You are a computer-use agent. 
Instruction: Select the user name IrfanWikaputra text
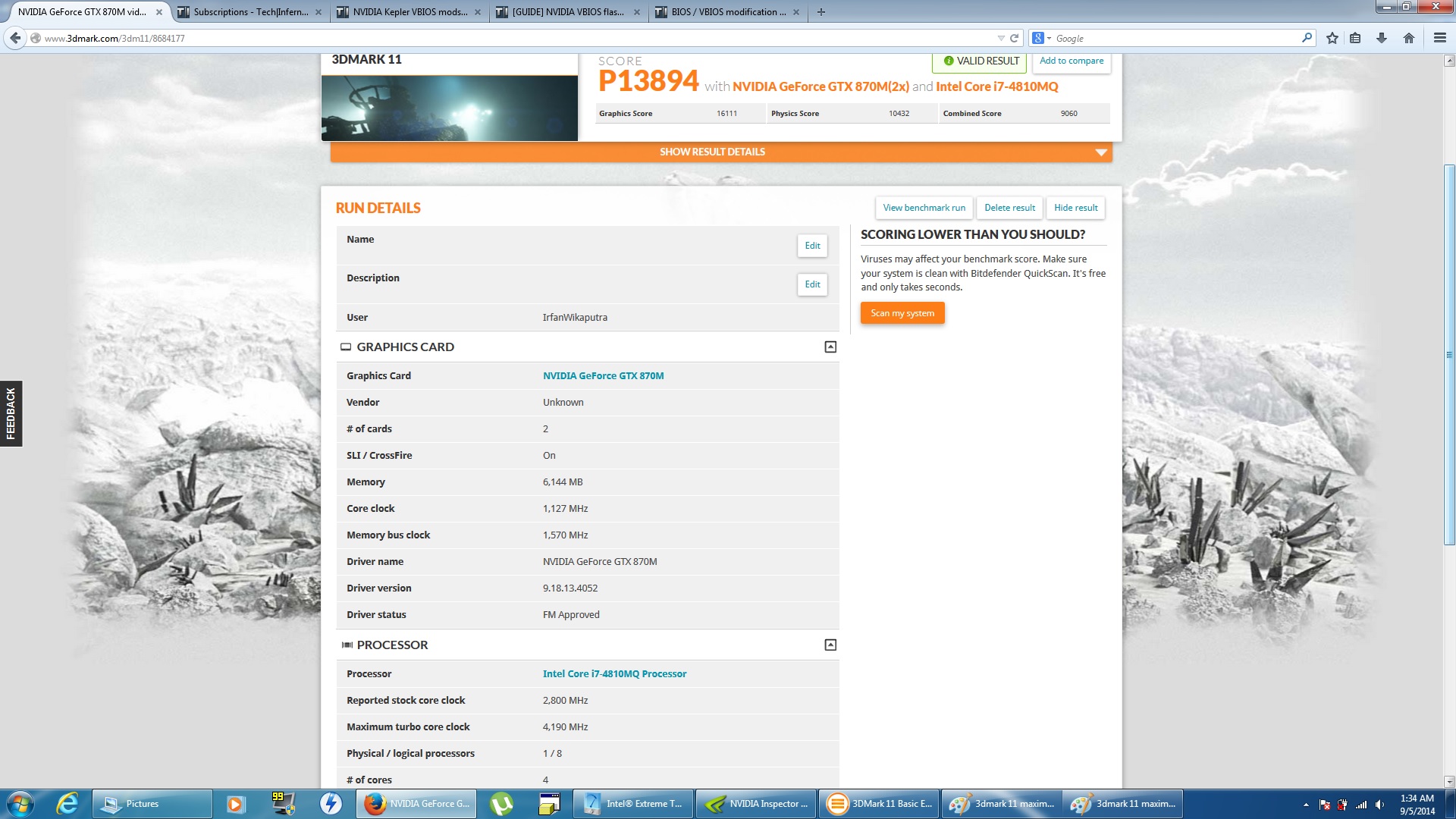pos(575,318)
